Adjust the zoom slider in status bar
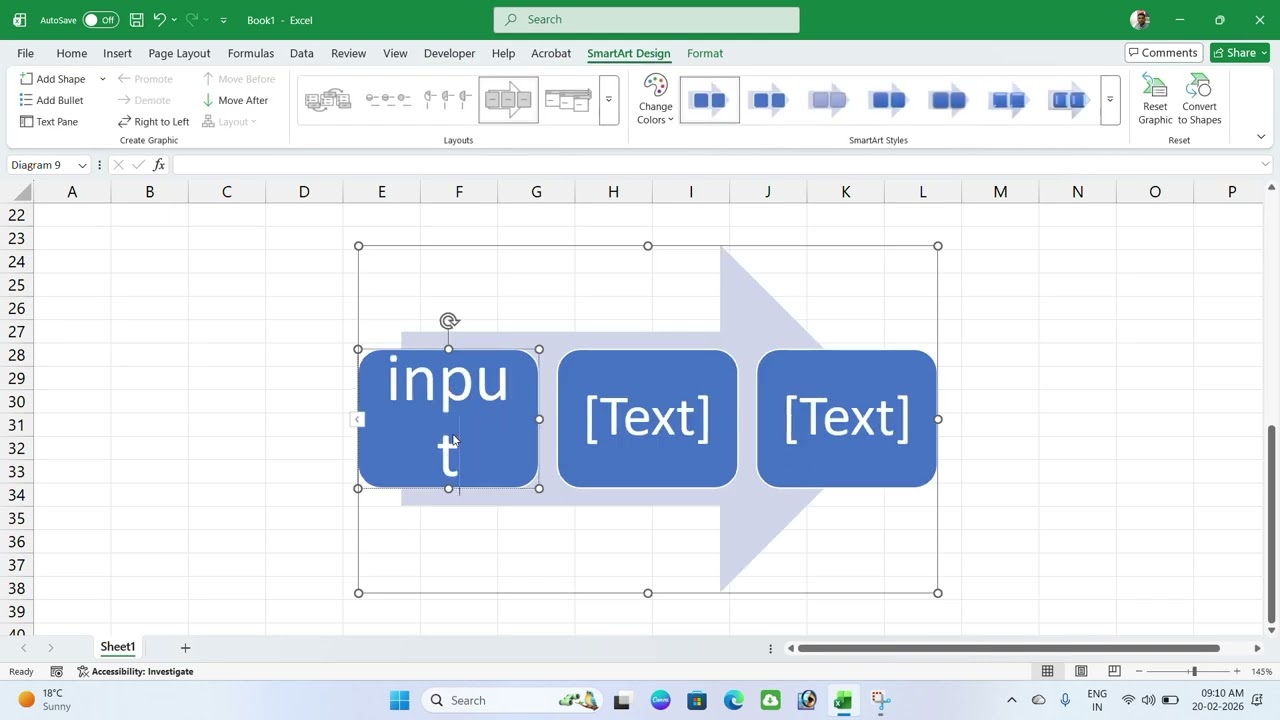 pyautogui.click(x=1193, y=672)
